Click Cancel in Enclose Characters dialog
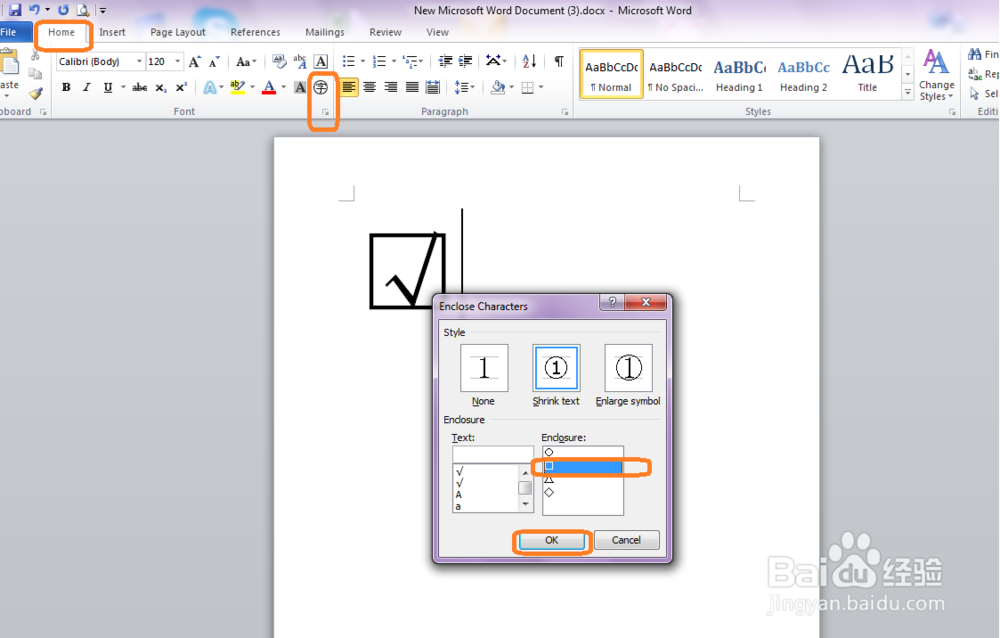This screenshot has height=638, width=1000. click(x=626, y=540)
